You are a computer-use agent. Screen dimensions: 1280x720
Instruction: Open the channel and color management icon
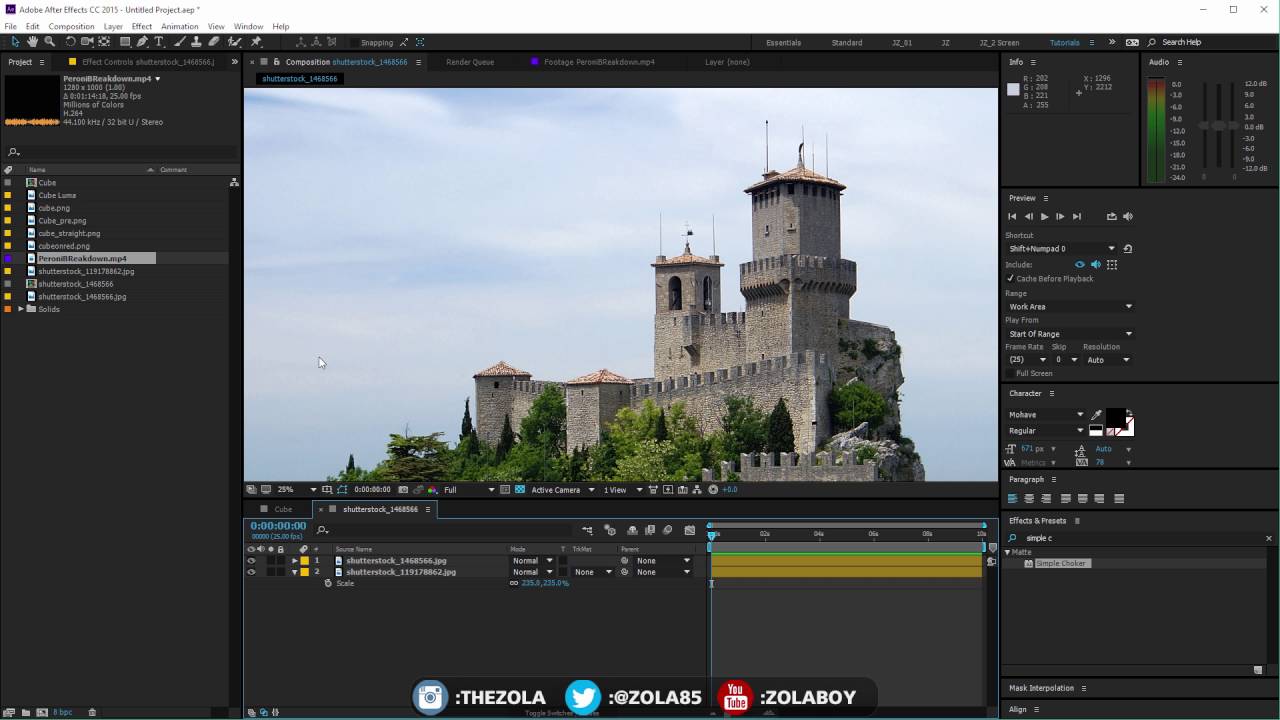click(432, 490)
